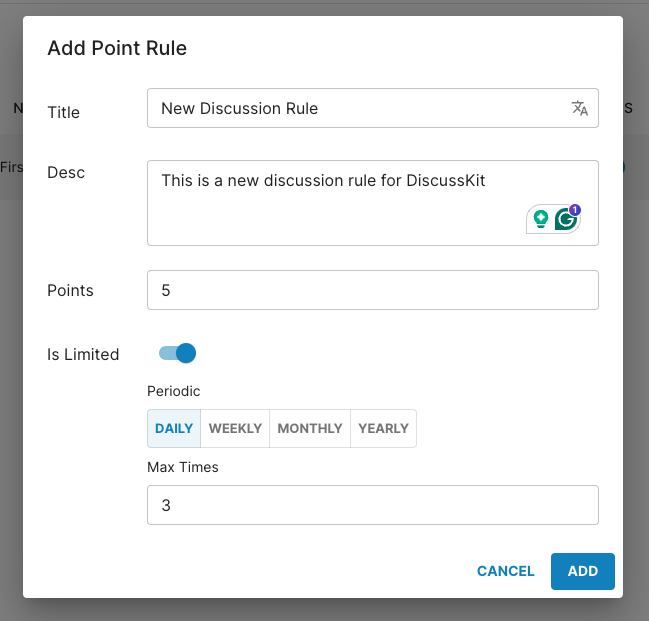Click the Points input showing 5
The height and width of the screenshot is (621, 649).
pos(372,290)
